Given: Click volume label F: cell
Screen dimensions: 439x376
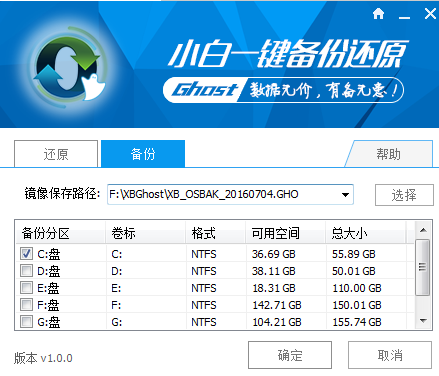Looking at the screenshot, I should pos(116,305).
